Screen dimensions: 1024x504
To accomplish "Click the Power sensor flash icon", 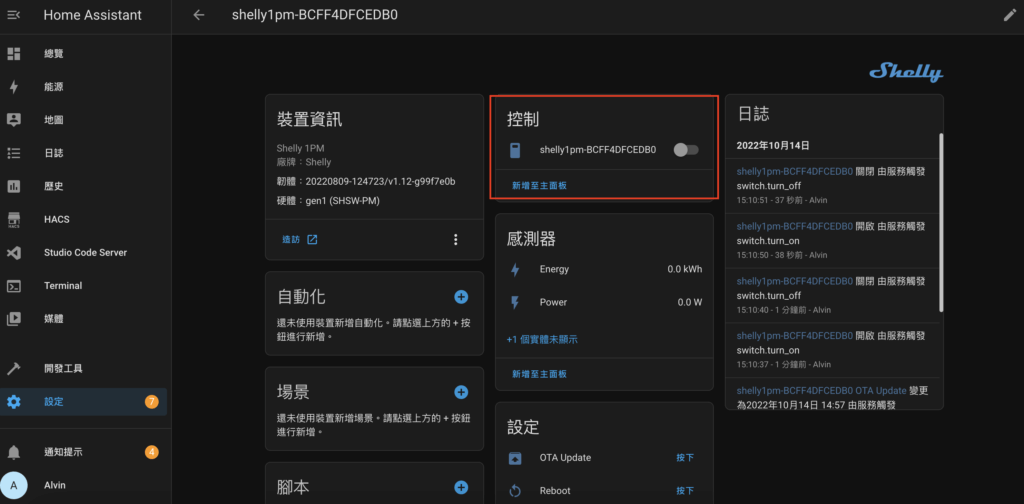I will tap(515, 302).
